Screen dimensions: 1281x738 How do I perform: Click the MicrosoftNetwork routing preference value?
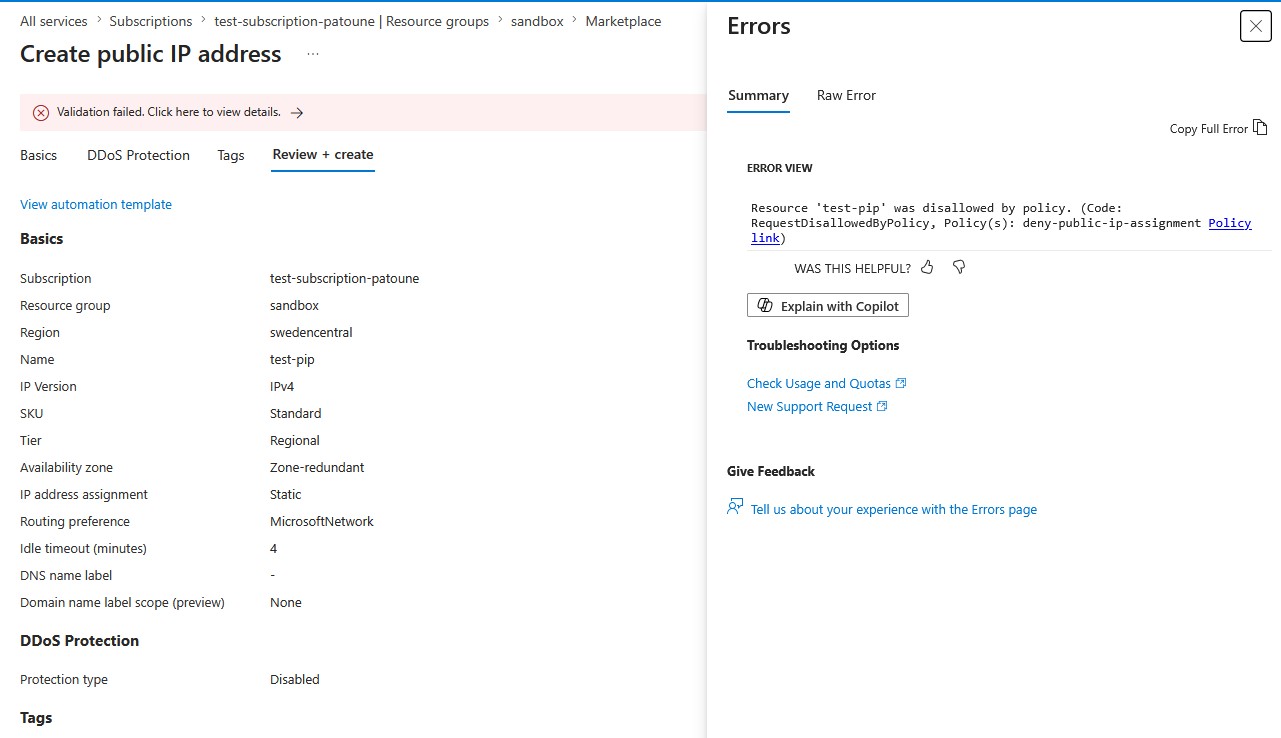322,521
